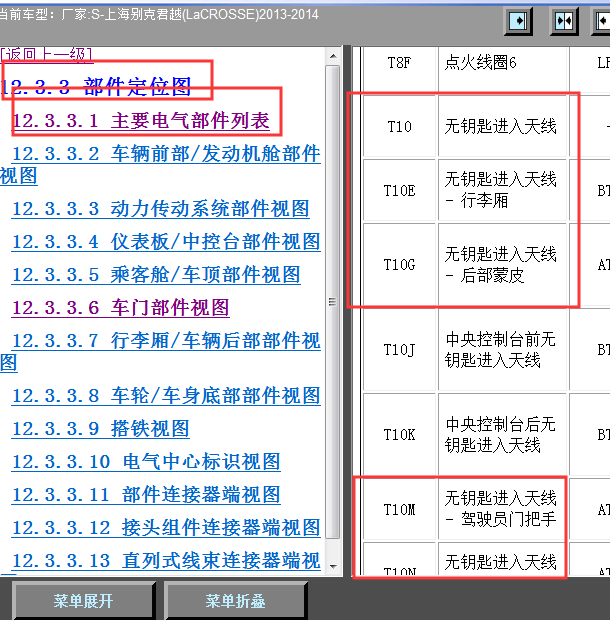Select the T8F code cell
This screenshot has height=620, width=610.
(x=399, y=69)
